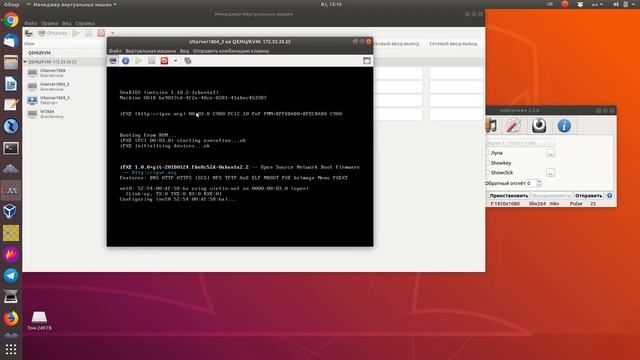Click Отправить button in vokoscreen
The image size is (640, 360).
(589, 196)
